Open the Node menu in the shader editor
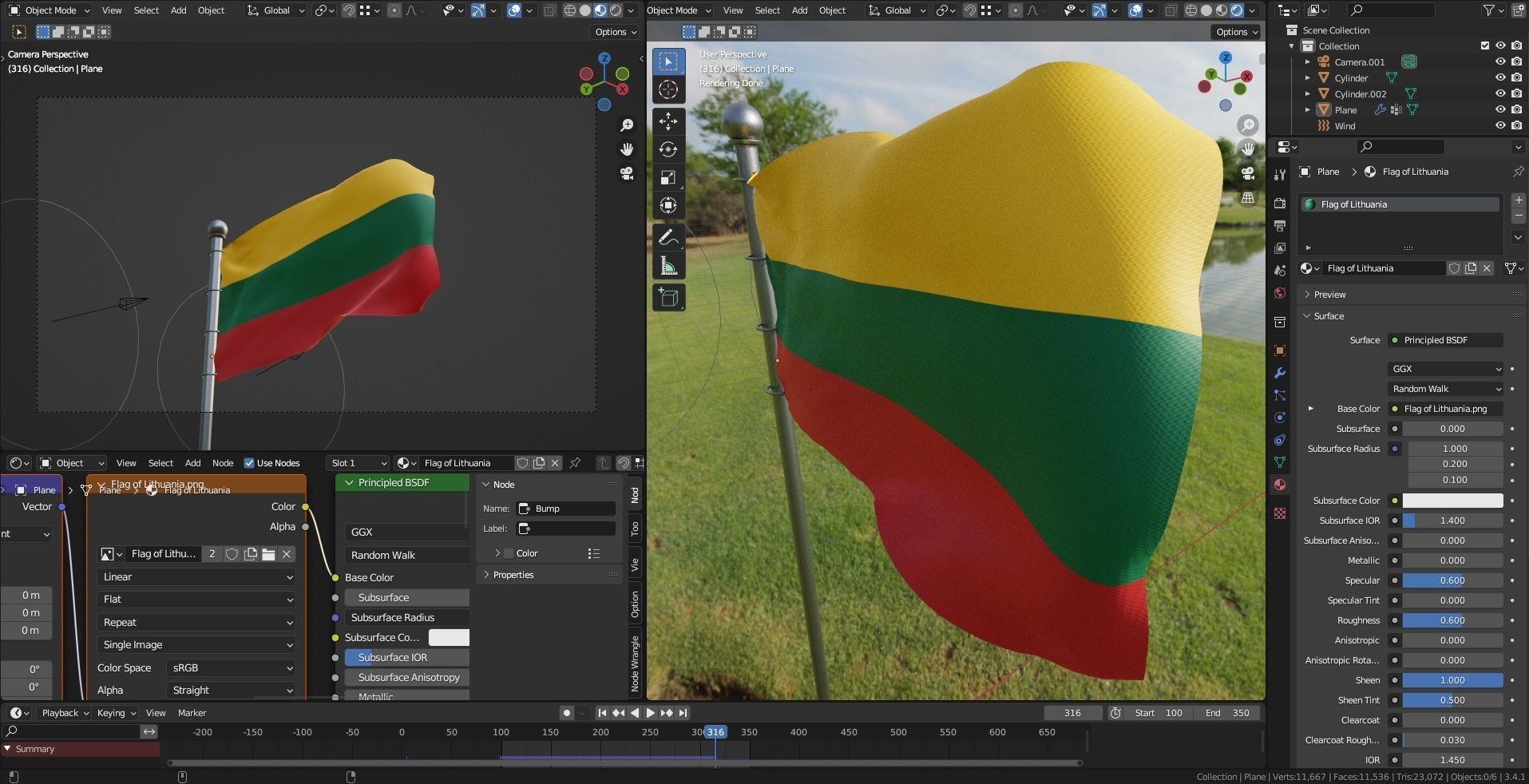This screenshot has width=1529, height=784. (222, 463)
